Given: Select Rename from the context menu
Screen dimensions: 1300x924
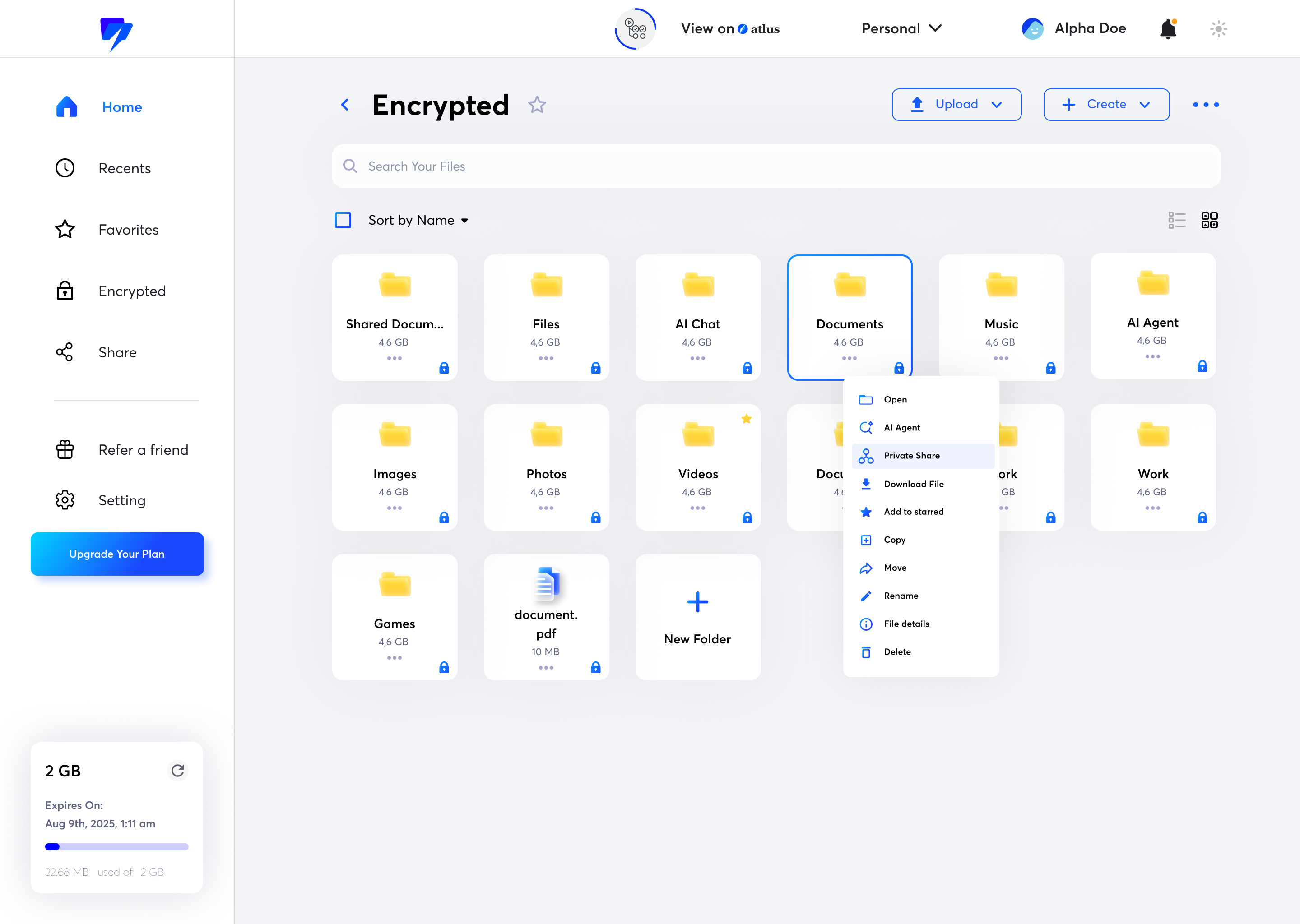Looking at the screenshot, I should 901,596.
